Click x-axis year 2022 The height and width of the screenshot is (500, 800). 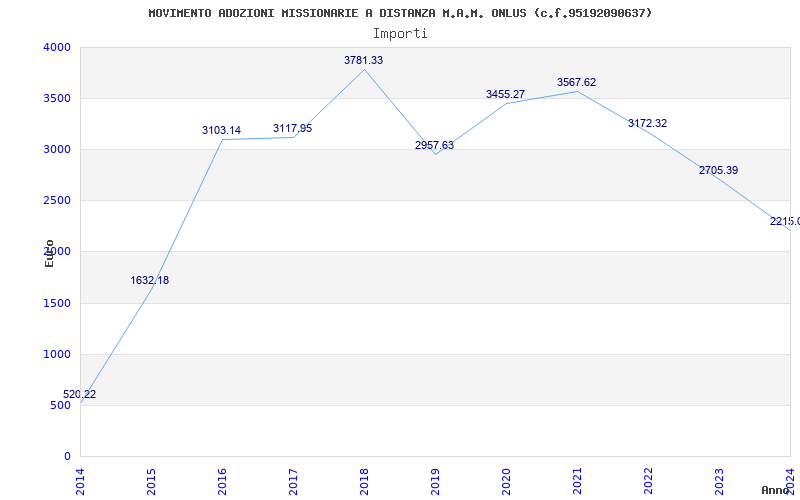[648, 482]
